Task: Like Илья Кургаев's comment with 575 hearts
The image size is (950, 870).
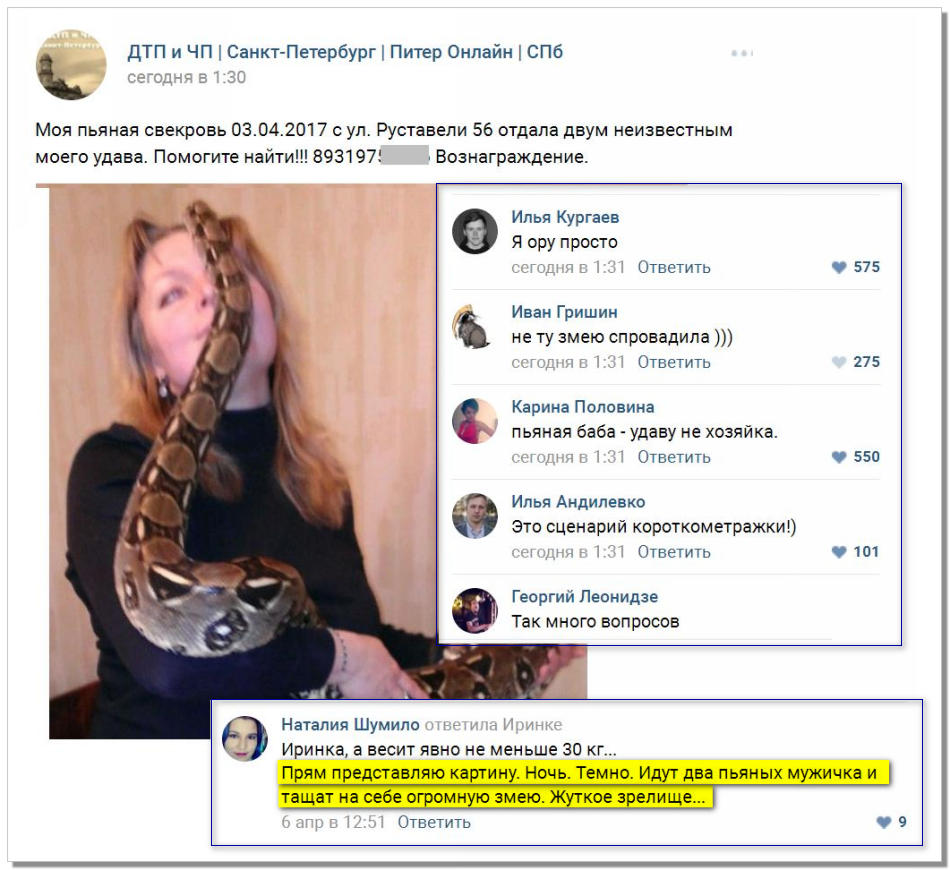Action: [x=839, y=267]
